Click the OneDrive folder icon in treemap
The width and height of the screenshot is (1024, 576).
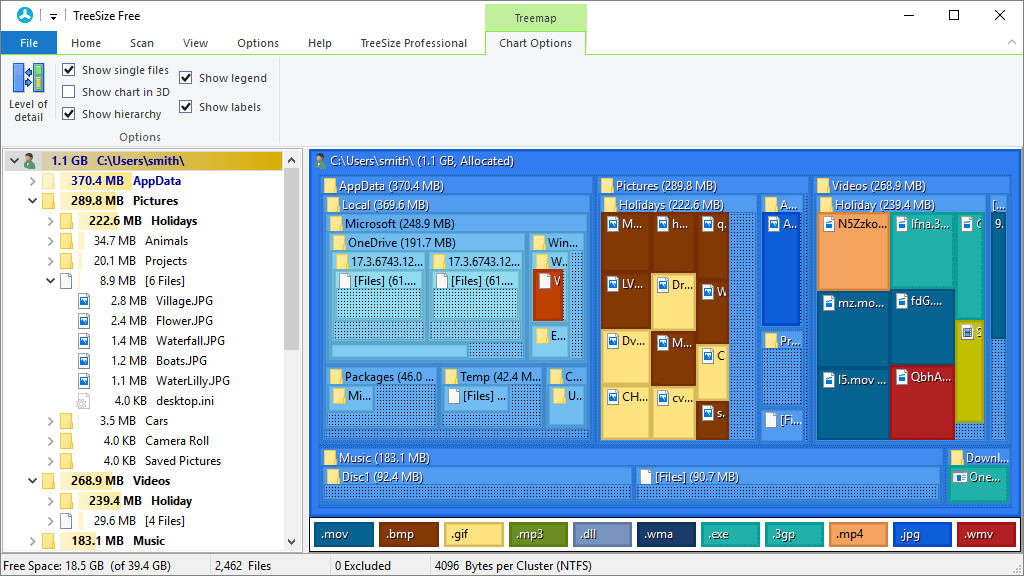pyautogui.click(x=339, y=243)
